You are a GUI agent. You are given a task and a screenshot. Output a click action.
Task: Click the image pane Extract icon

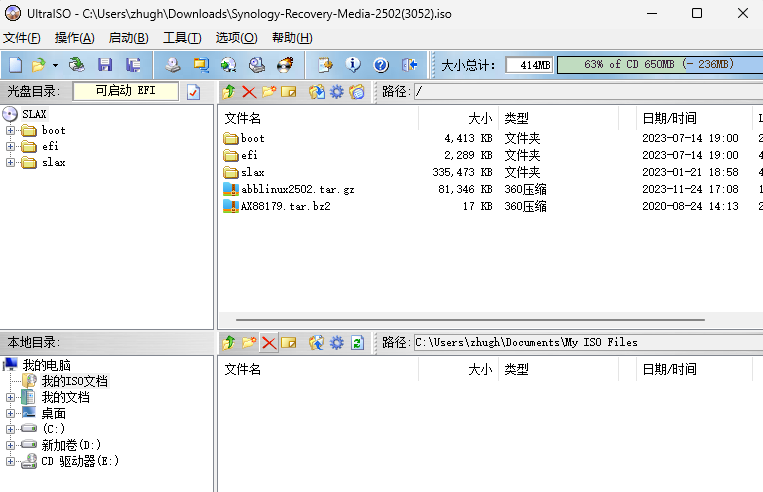(317, 91)
